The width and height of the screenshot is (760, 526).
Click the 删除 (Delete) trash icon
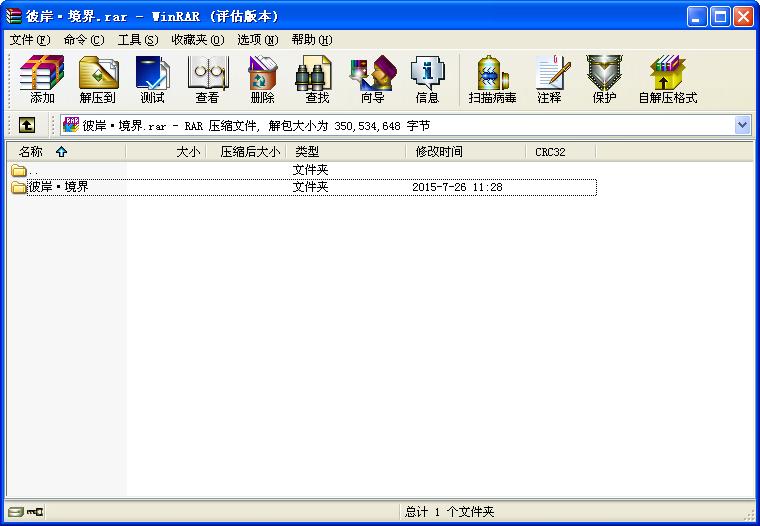[263, 80]
